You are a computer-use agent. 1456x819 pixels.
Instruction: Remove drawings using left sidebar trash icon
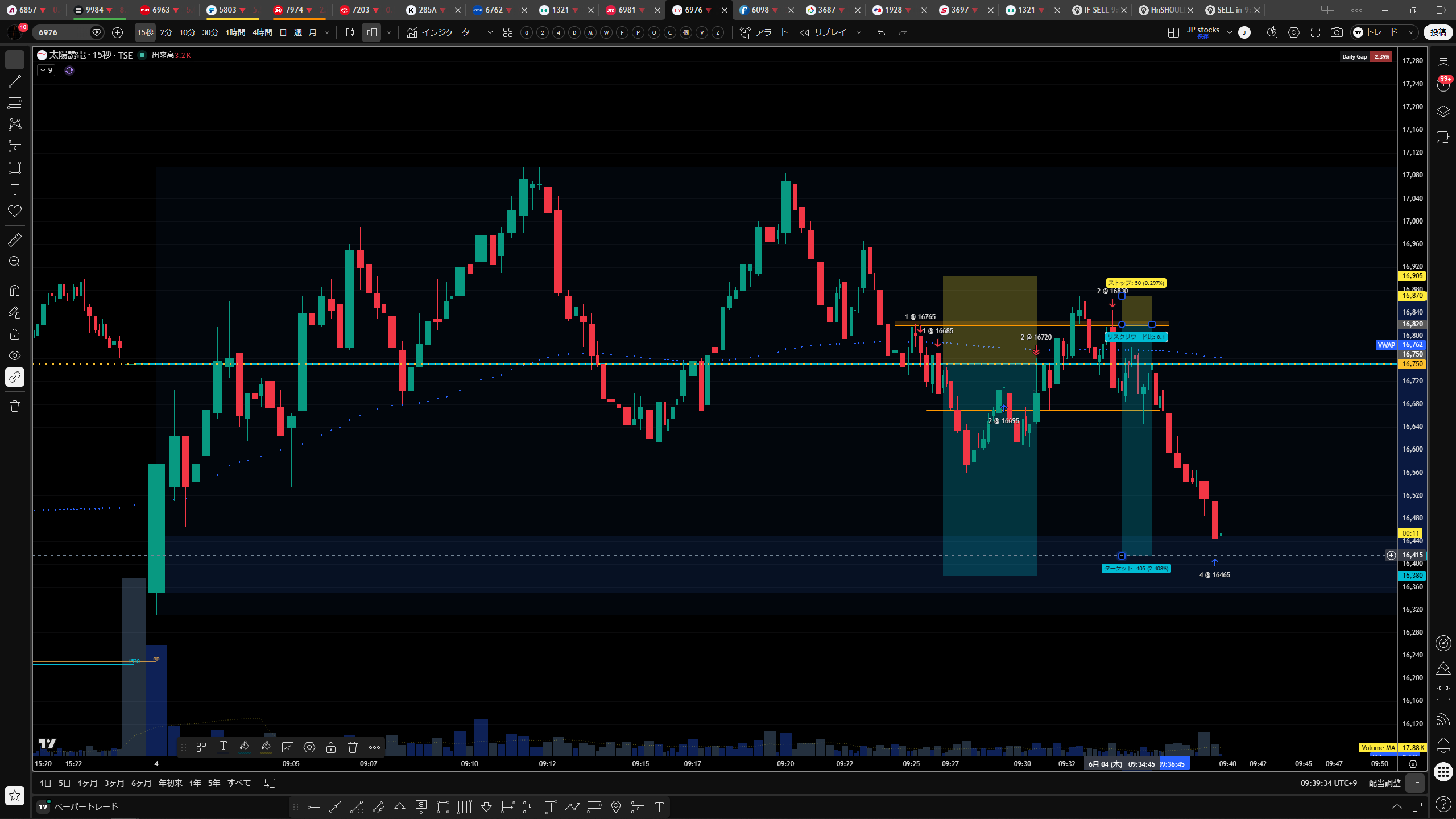pos(15,406)
